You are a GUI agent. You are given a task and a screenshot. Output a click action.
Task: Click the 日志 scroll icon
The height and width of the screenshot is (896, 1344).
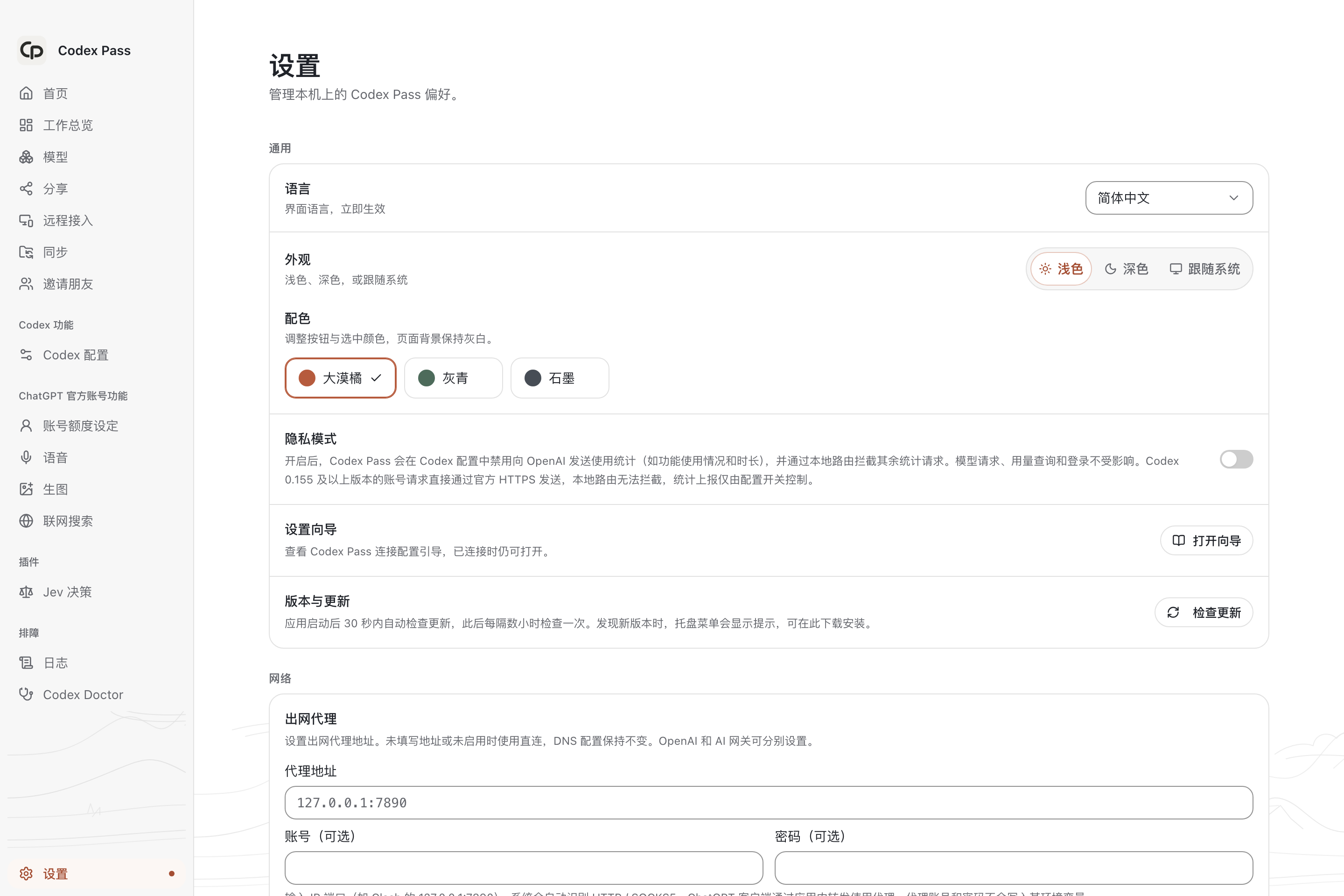click(26, 663)
